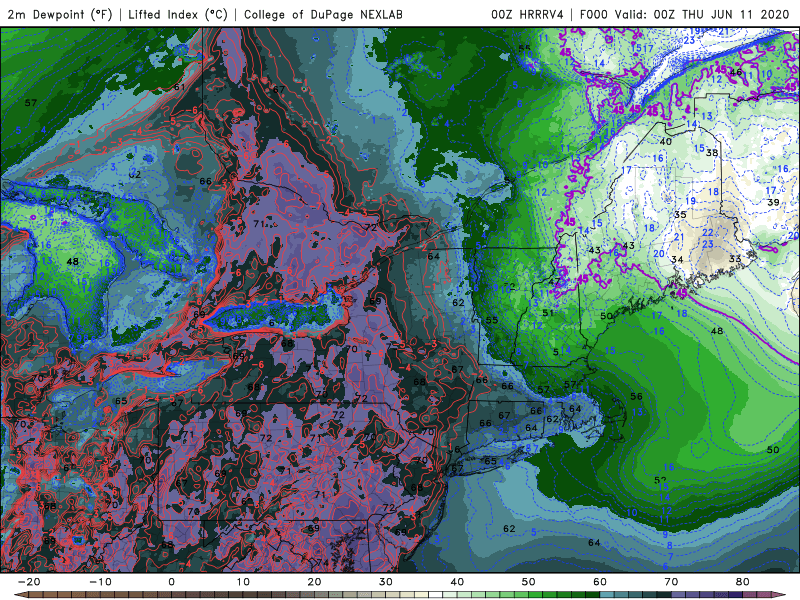
Task: Click the dewpoint reading 51 in New Hampshire
Action: tap(548, 313)
